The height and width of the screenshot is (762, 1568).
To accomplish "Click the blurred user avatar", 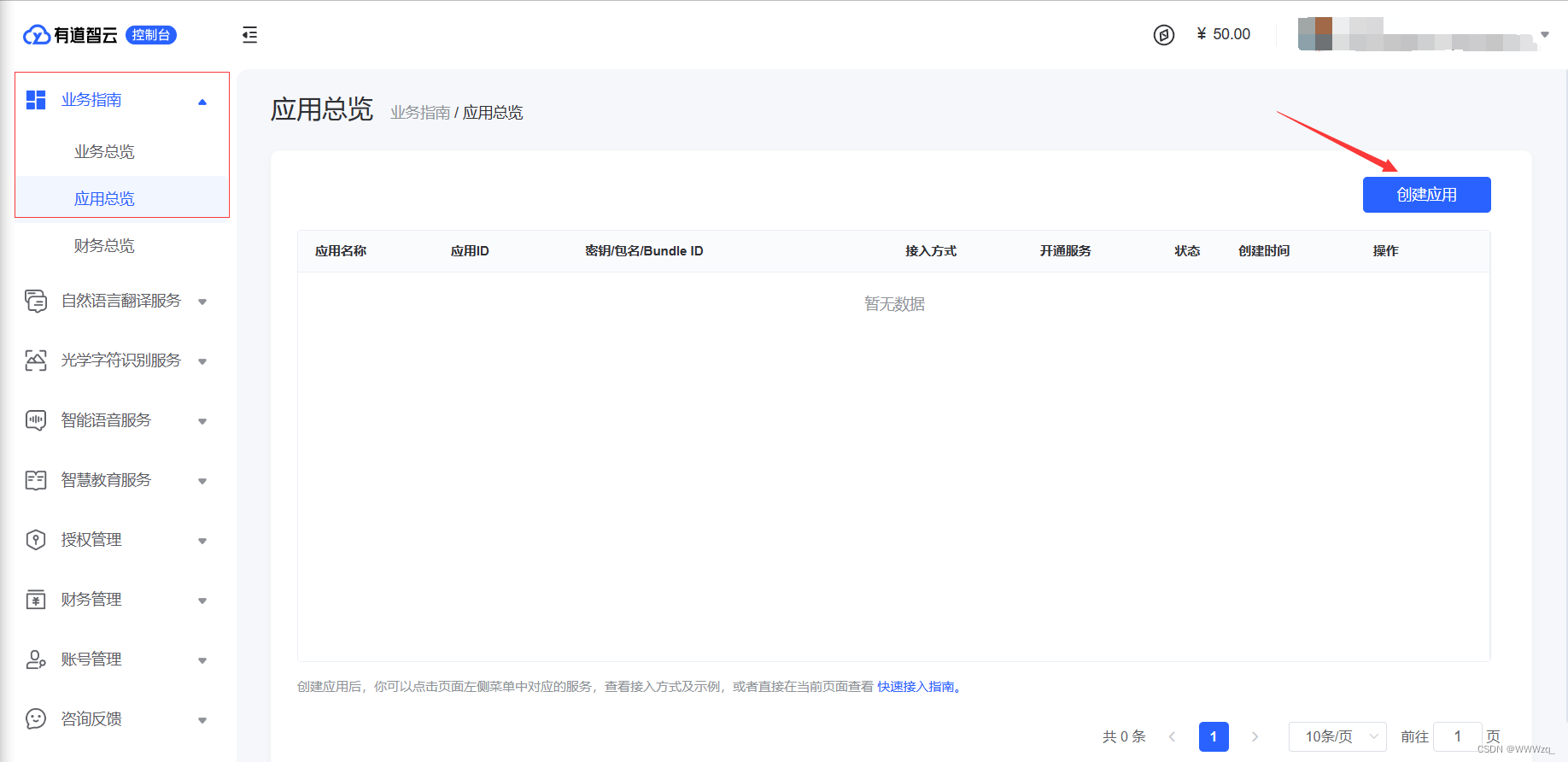I will (x=1315, y=34).
